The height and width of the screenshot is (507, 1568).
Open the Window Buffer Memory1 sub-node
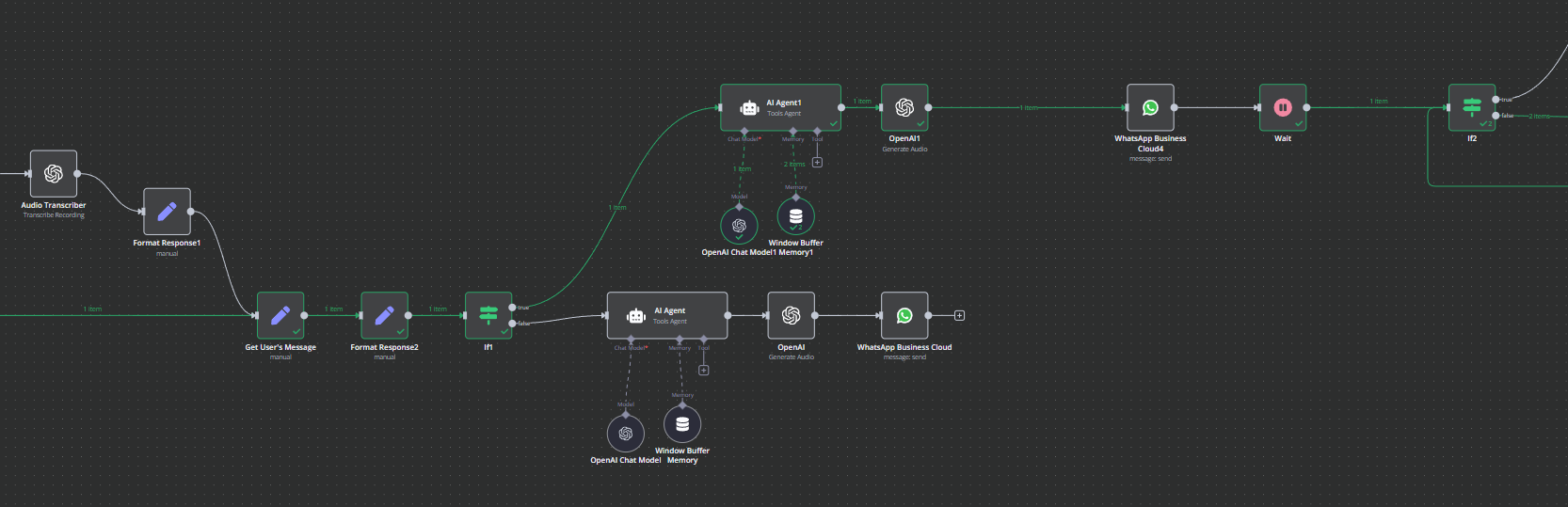pos(796,216)
